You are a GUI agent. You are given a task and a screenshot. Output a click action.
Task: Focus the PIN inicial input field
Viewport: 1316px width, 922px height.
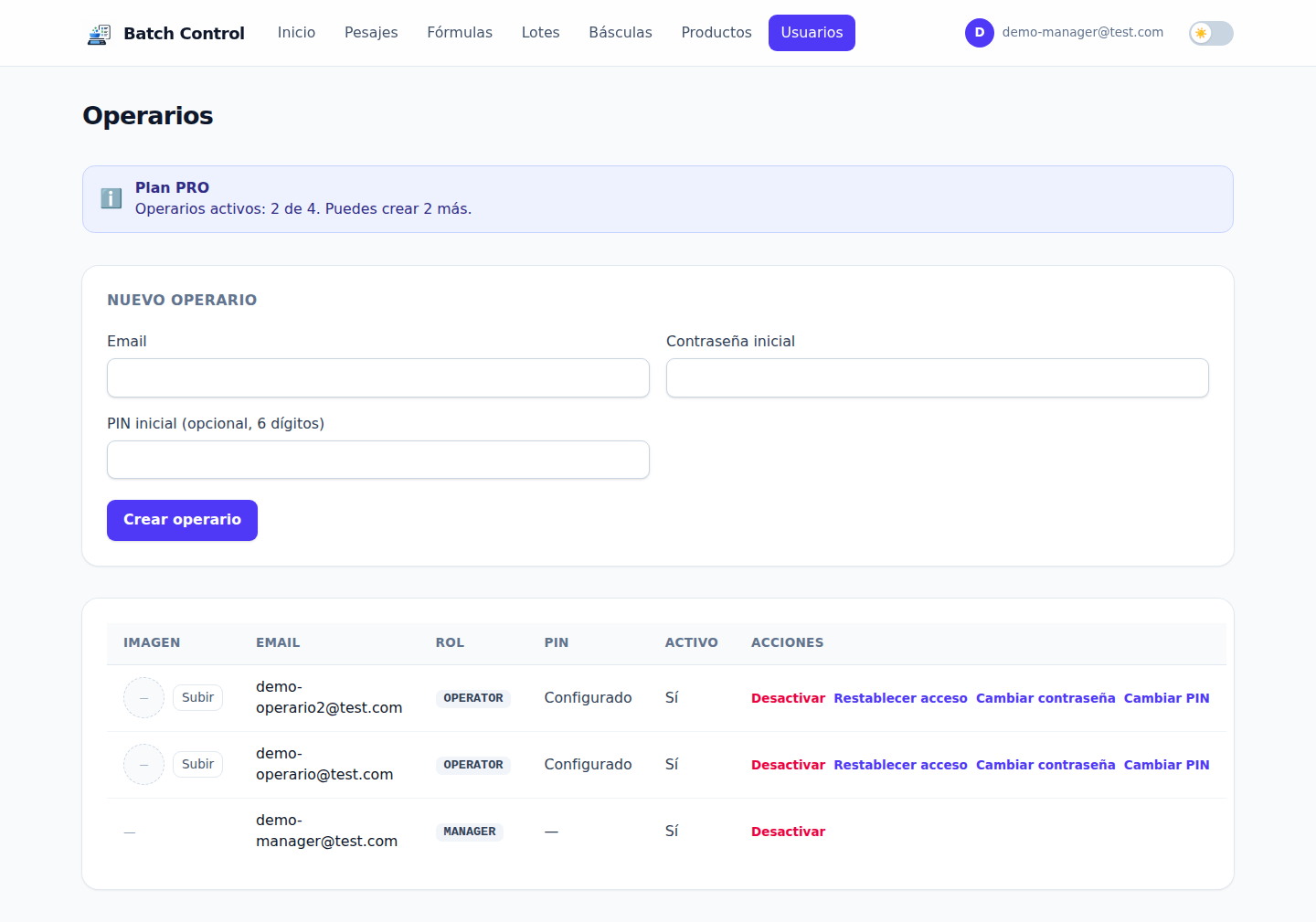coord(378,460)
